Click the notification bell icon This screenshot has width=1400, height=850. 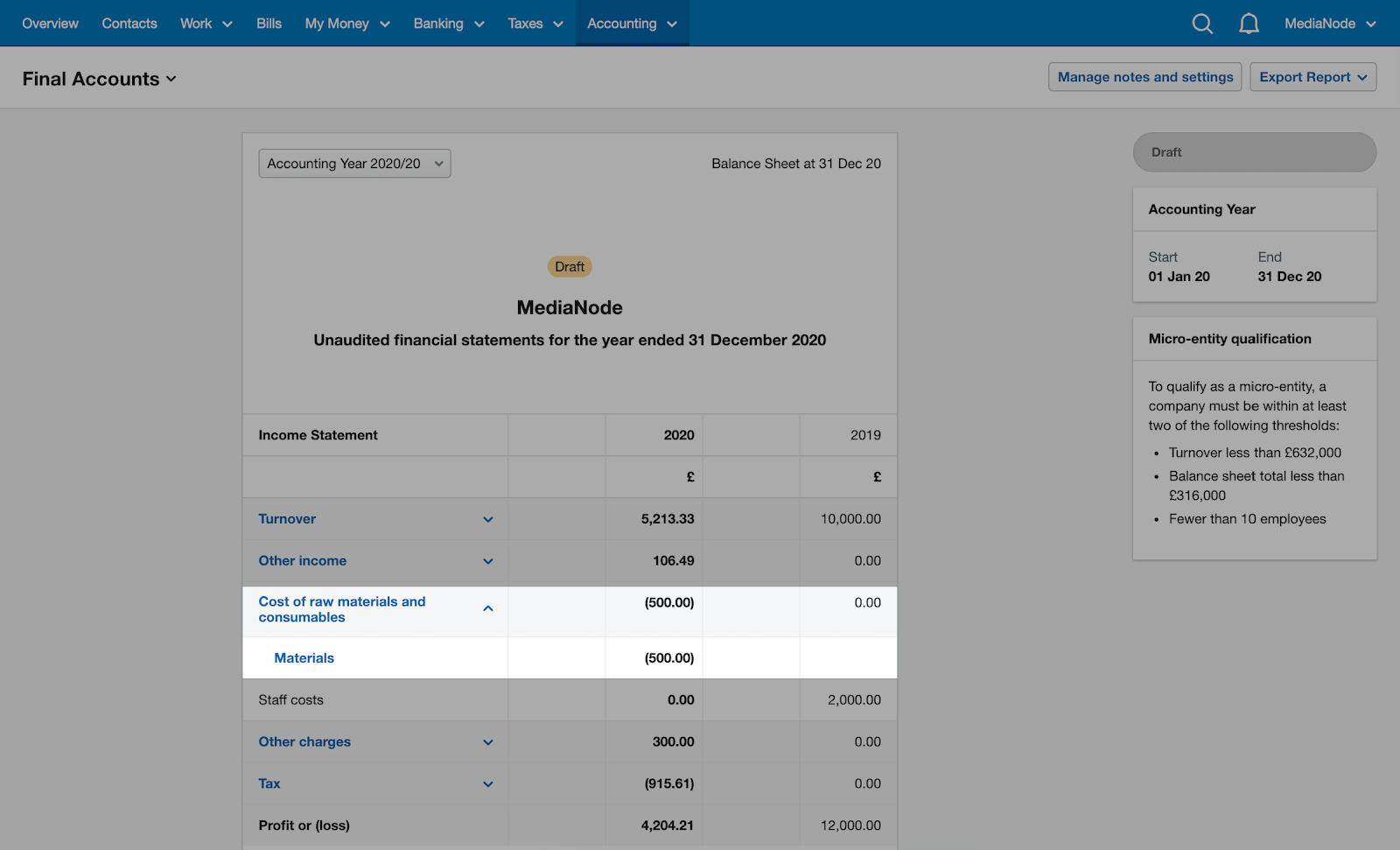click(1249, 24)
